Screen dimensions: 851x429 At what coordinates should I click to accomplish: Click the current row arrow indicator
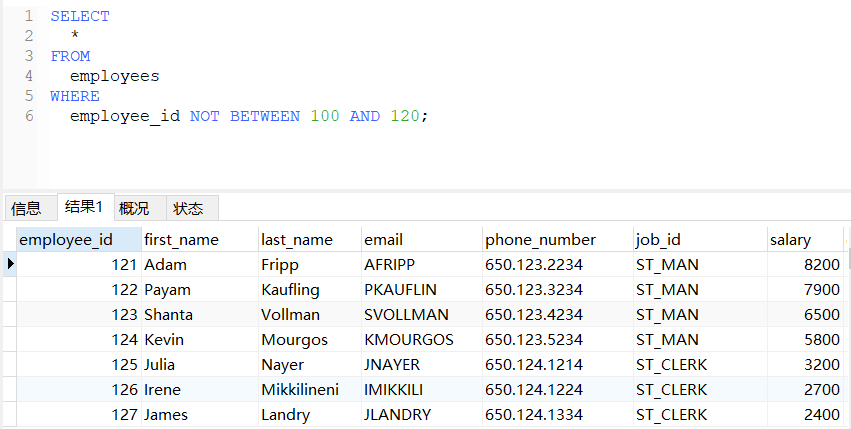(10, 265)
